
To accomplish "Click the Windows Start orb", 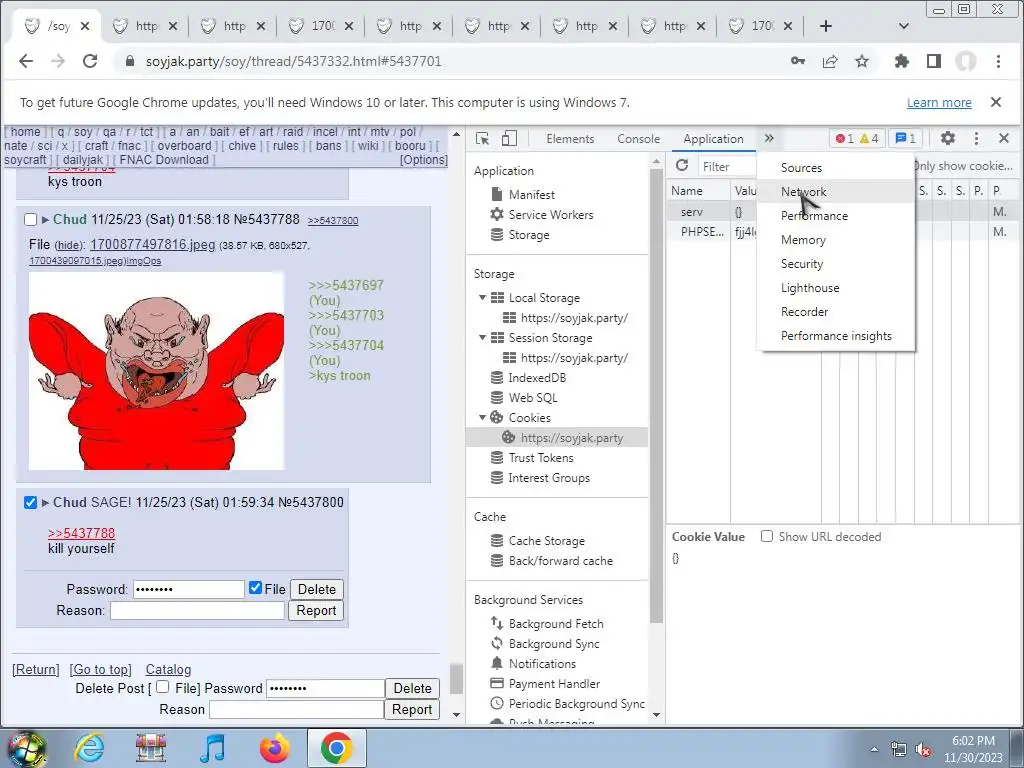I will (27, 748).
